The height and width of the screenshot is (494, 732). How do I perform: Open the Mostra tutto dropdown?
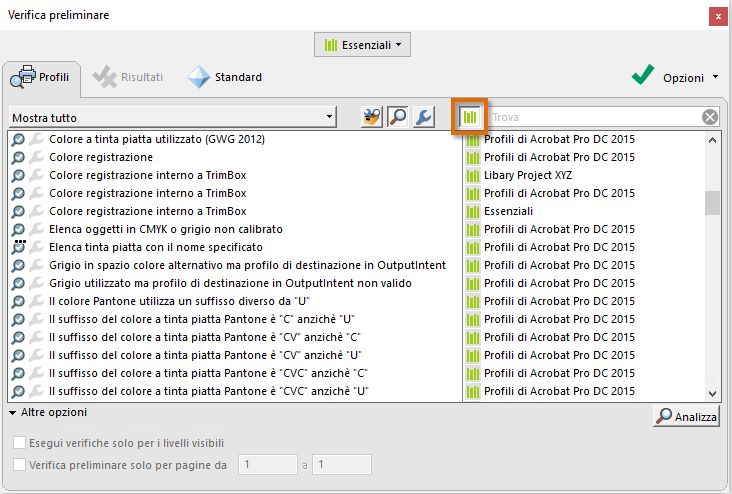coord(172,118)
